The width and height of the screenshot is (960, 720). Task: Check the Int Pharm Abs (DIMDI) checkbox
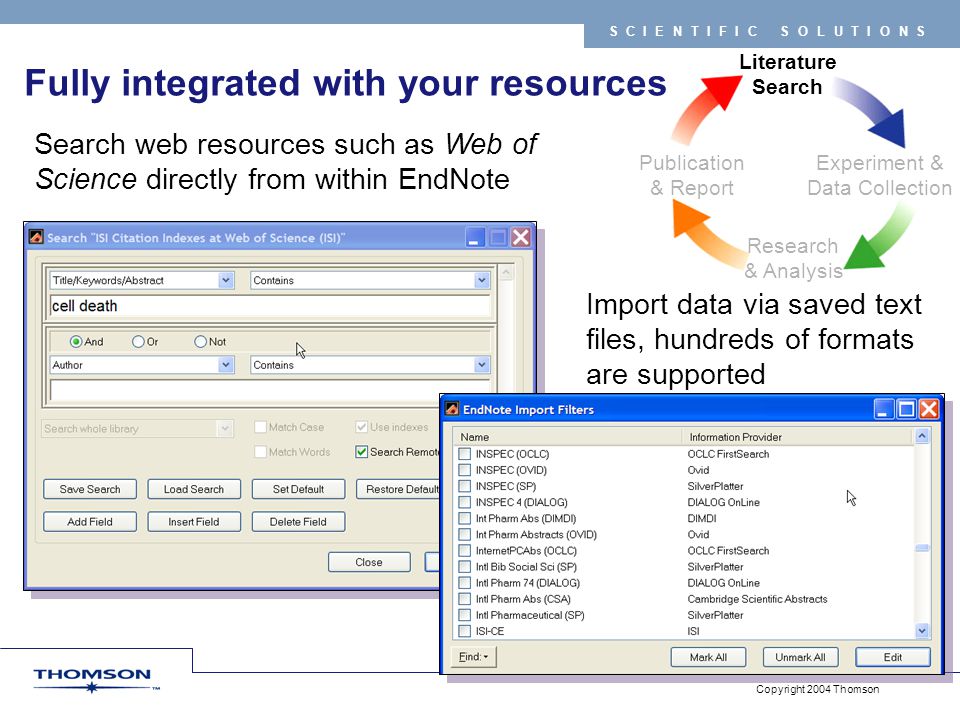[465, 519]
